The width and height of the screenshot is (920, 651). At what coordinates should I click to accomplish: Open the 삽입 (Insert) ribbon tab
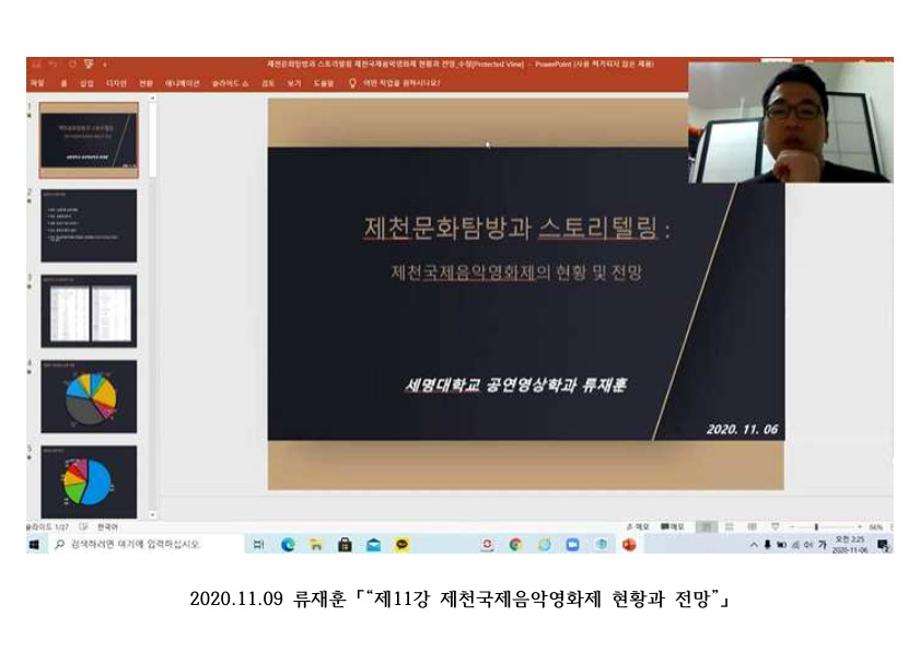(x=86, y=83)
